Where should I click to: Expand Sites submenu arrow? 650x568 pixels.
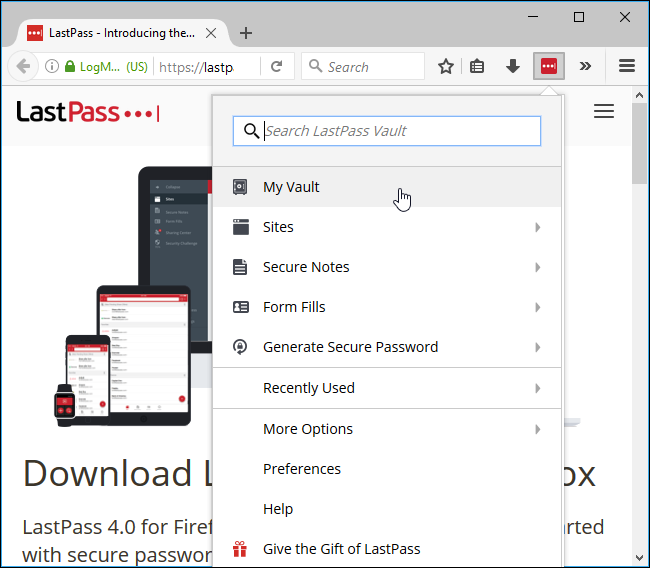(538, 227)
